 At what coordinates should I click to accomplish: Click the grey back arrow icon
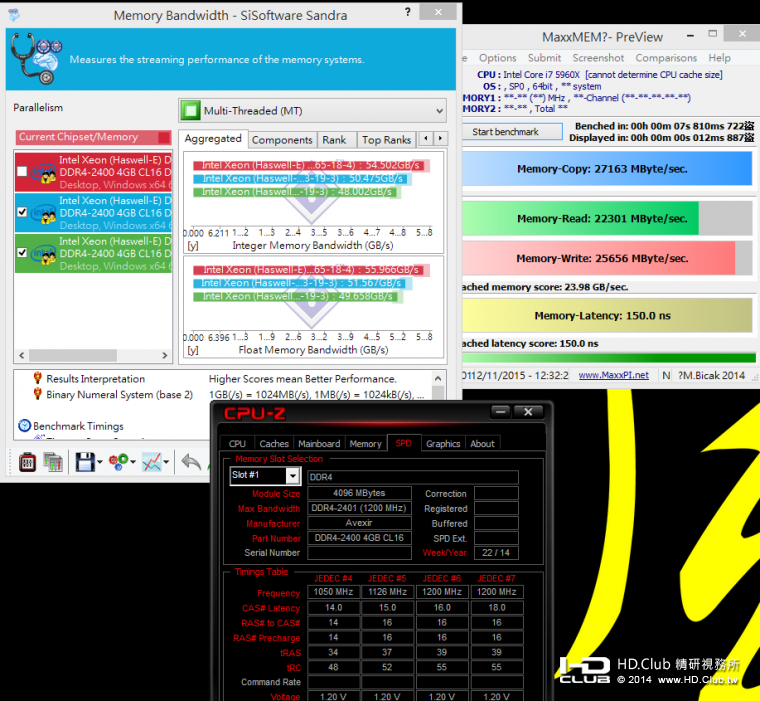(x=191, y=462)
